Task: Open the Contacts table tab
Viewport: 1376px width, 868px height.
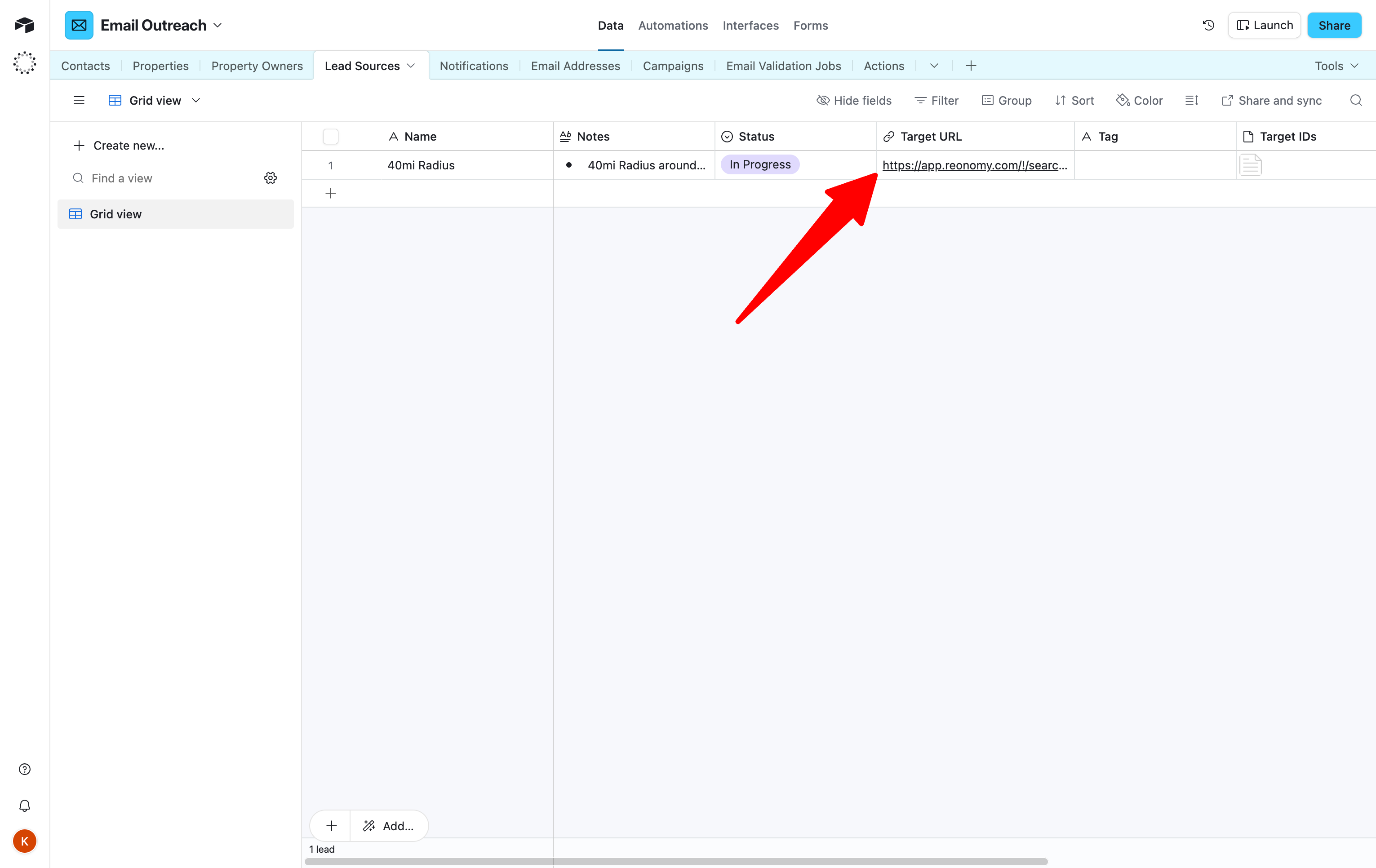Action: tap(85, 65)
